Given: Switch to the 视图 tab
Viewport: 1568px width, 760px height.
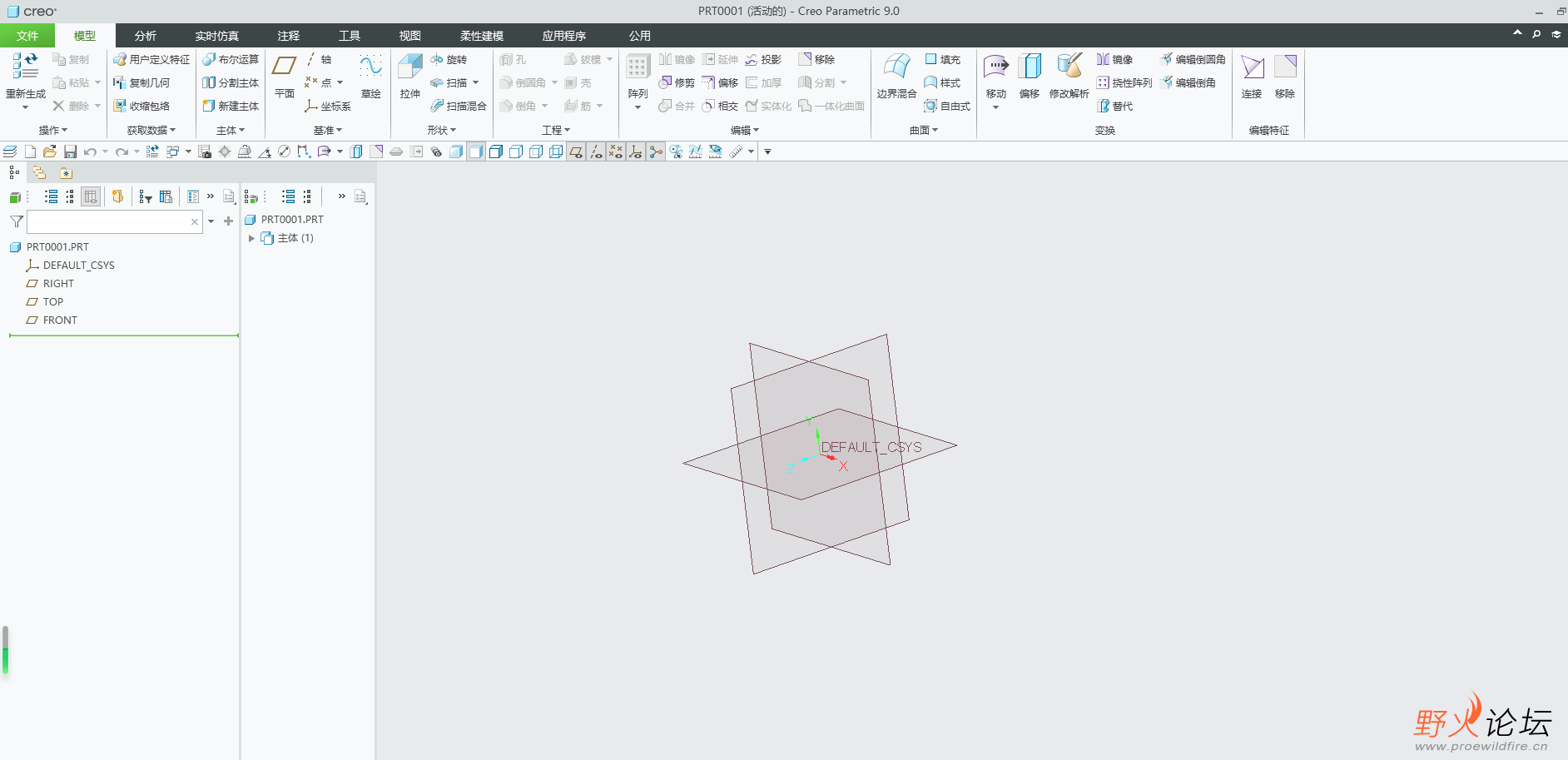Looking at the screenshot, I should pyautogui.click(x=410, y=36).
